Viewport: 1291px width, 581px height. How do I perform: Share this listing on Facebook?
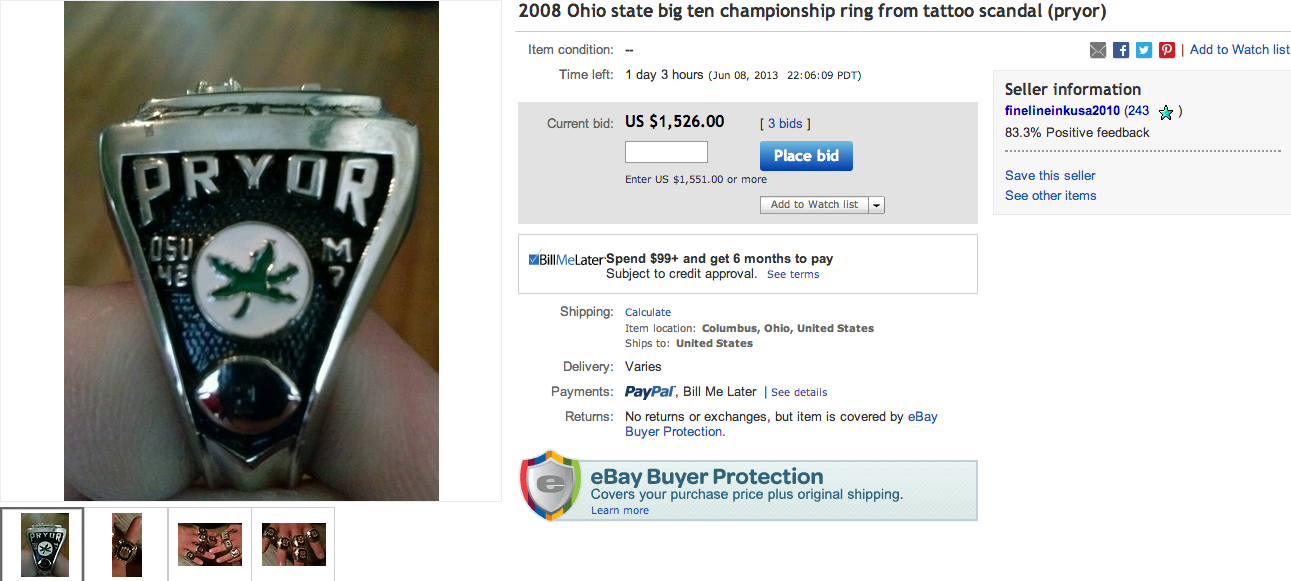[1121, 50]
